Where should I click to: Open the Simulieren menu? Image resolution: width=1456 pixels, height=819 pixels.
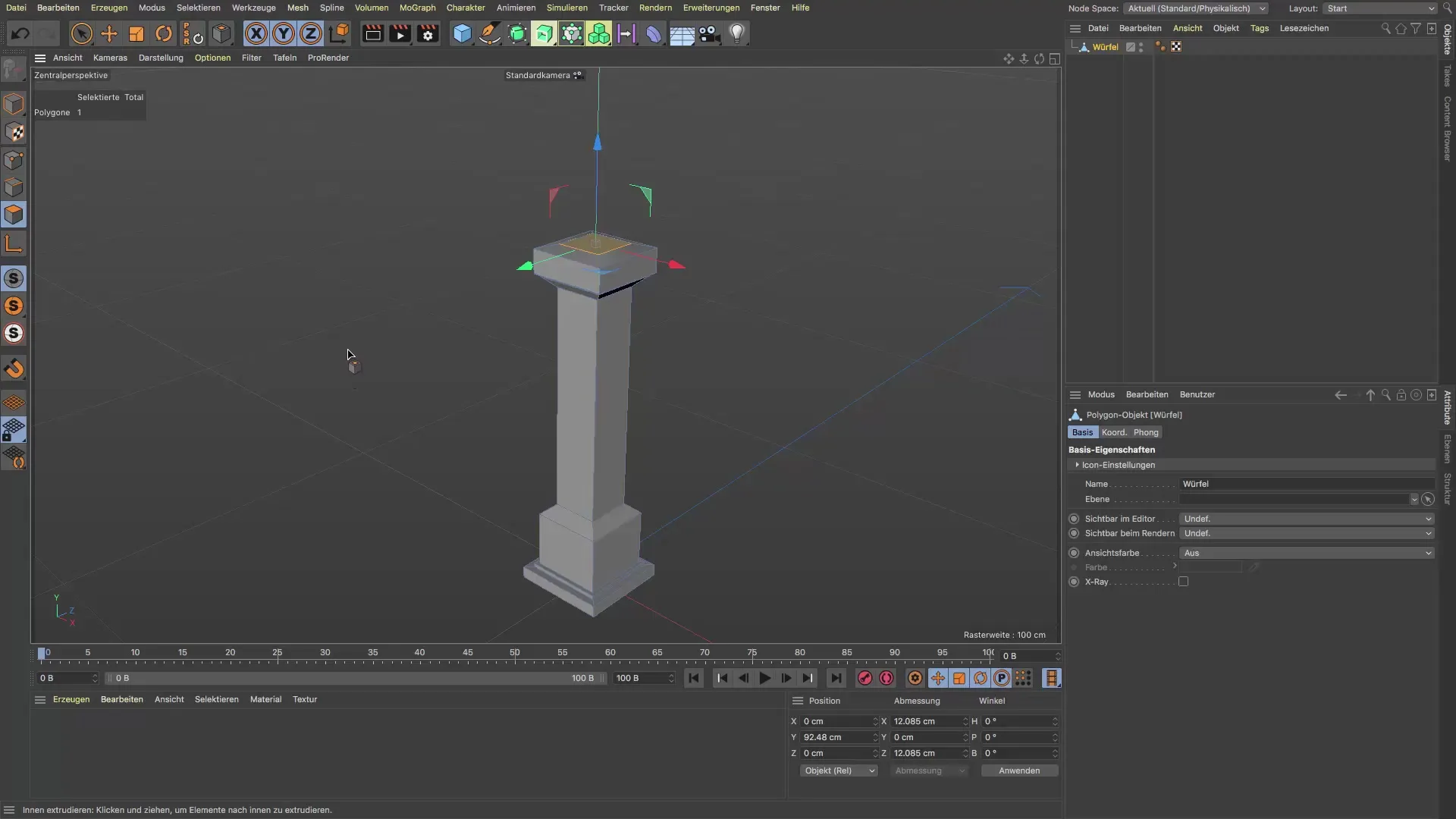[x=566, y=8]
